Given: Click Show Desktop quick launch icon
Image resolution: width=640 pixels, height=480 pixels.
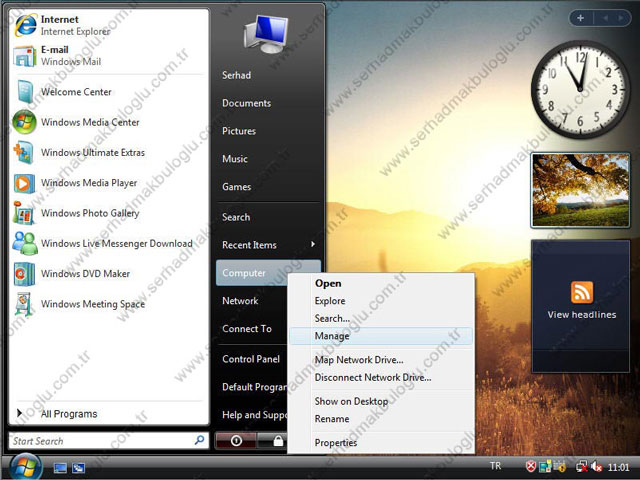Looking at the screenshot, I should 60,468.
